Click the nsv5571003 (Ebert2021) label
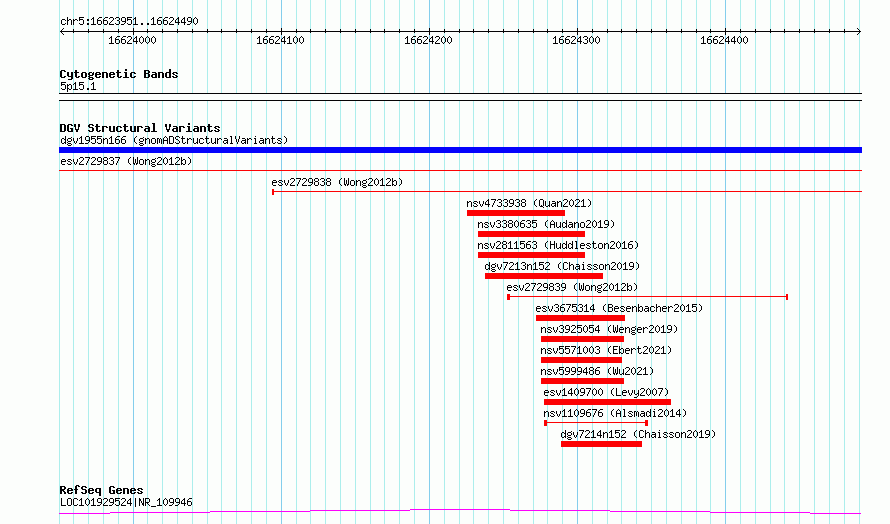This screenshot has width=890, height=524. tap(606, 350)
